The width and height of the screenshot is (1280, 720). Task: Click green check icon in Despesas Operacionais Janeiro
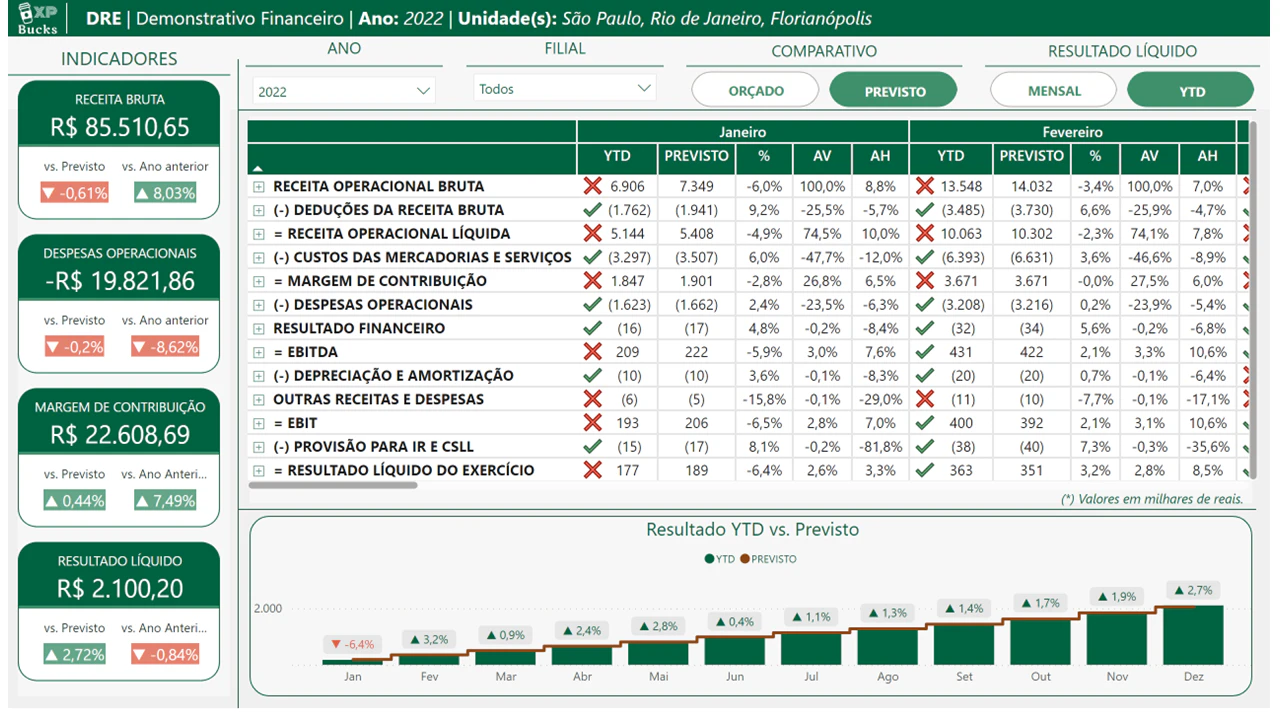click(x=593, y=304)
